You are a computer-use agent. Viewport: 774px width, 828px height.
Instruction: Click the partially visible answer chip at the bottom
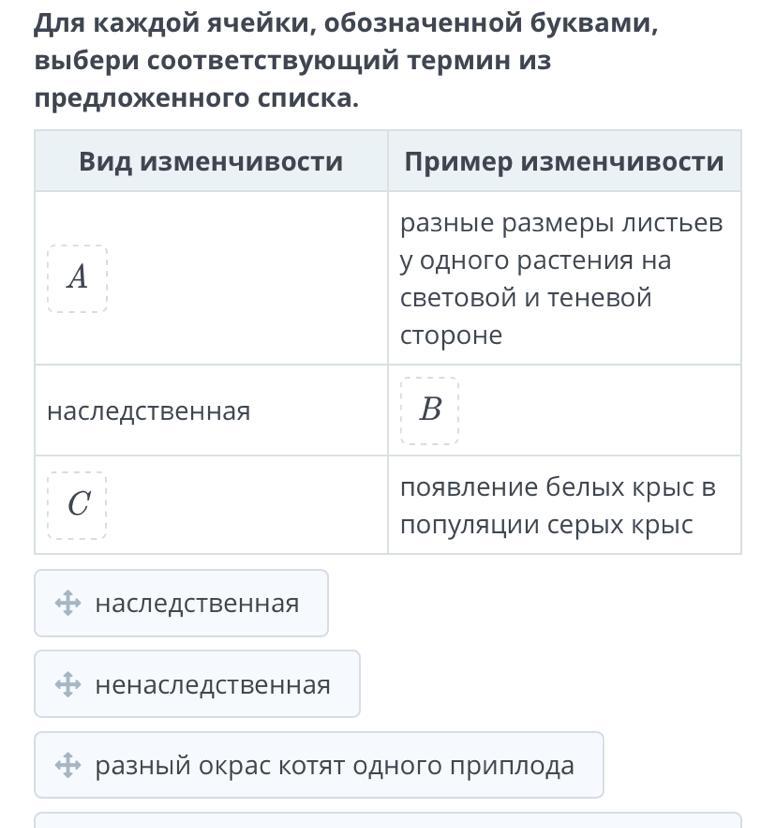pos(388,821)
